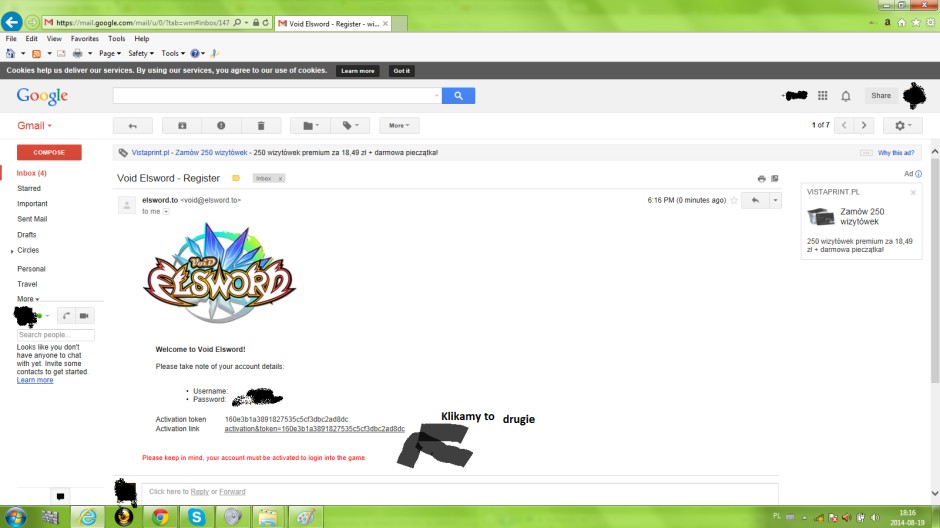Image resolution: width=940 pixels, height=528 pixels.
Task: Delete the email with the trash icon
Action: click(x=261, y=125)
